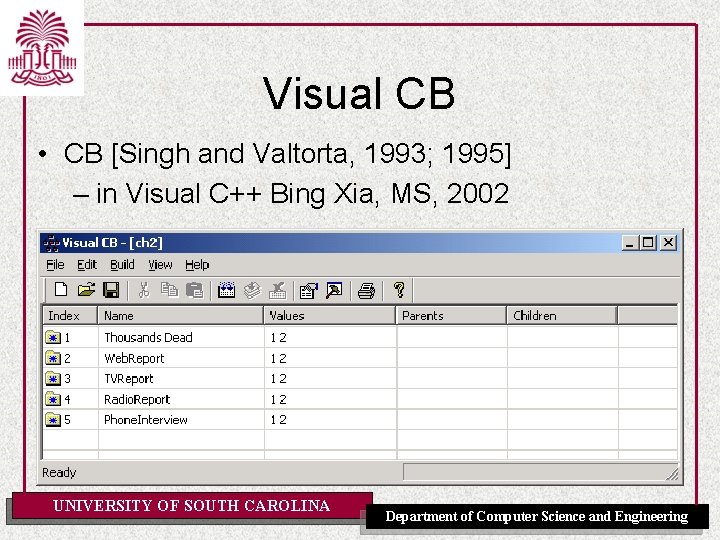Viewport: 720px width, 540px height.
Task: Click the Visual CB title bar app icon
Action: [x=52, y=243]
